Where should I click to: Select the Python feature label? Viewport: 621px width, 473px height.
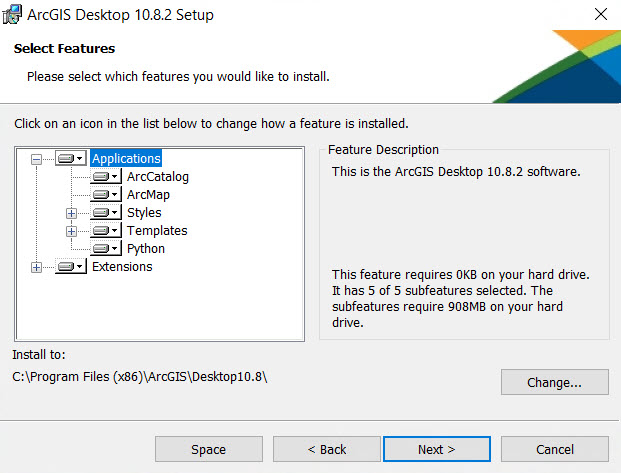[x=146, y=249]
